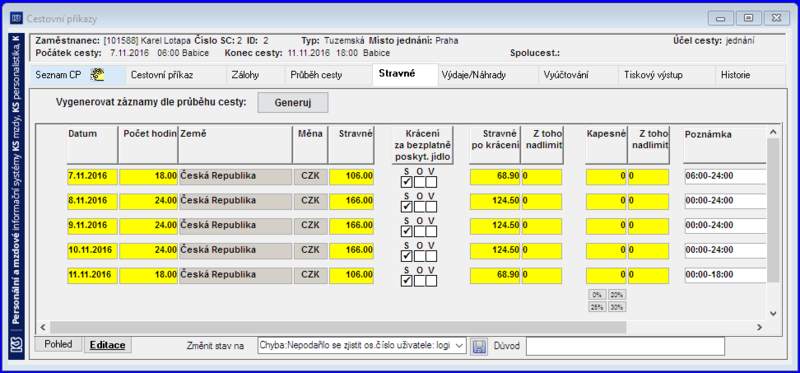800x373 pixels.
Task: Click hours cell in 8.11.2016 row
Action: (148, 201)
